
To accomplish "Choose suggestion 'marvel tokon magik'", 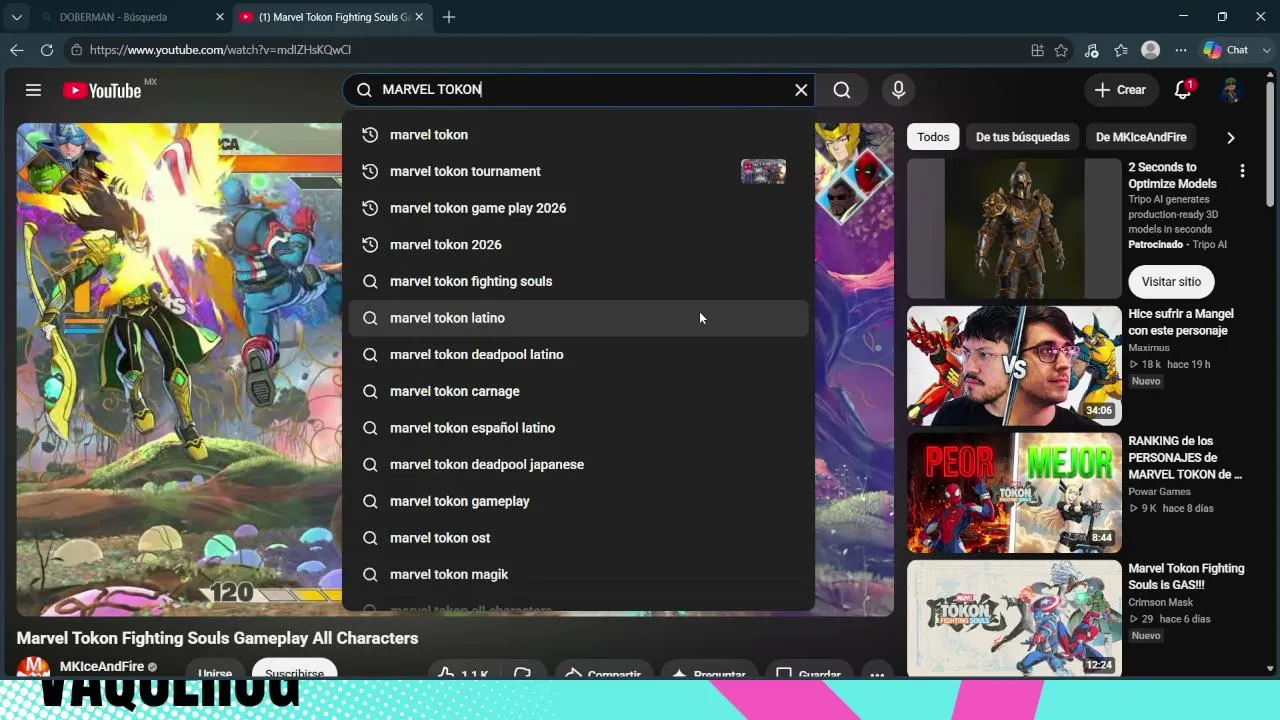I will (579, 575).
